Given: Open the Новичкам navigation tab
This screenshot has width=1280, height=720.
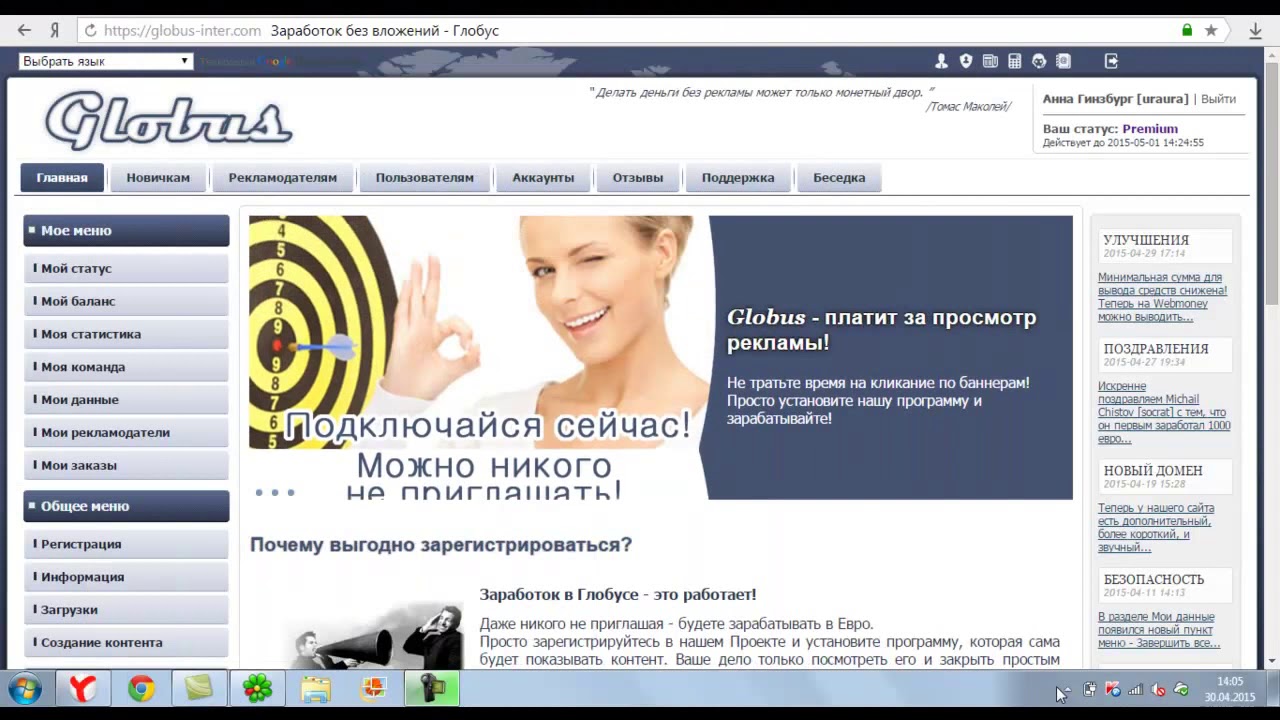Looking at the screenshot, I should pyautogui.click(x=158, y=178).
